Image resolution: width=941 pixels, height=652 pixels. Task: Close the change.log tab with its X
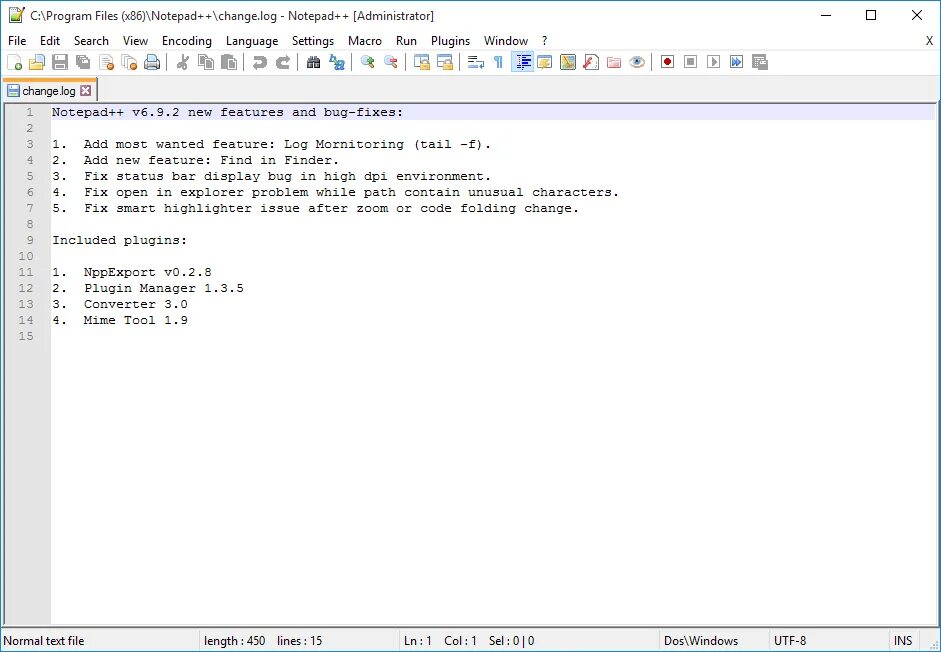tap(86, 91)
